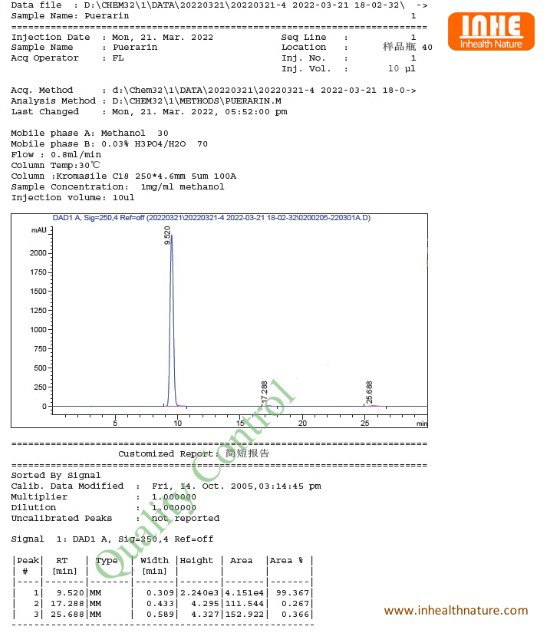Image resolution: width=550 pixels, height=633 pixels.
Task: Click the INHE Inhealth Nature logo
Action: tap(491, 31)
